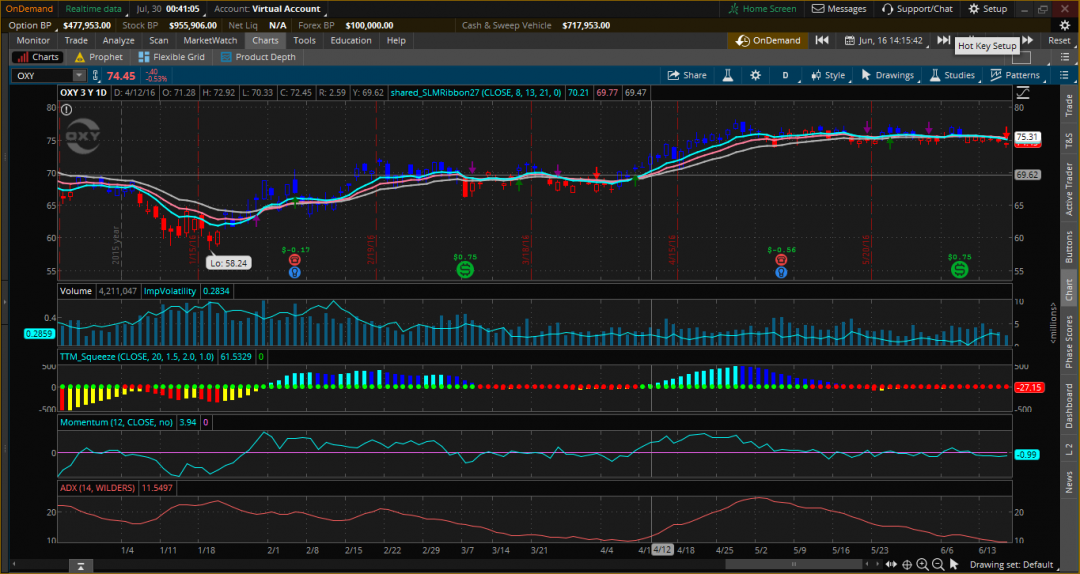Click the OnDemand Reset button

click(1059, 41)
